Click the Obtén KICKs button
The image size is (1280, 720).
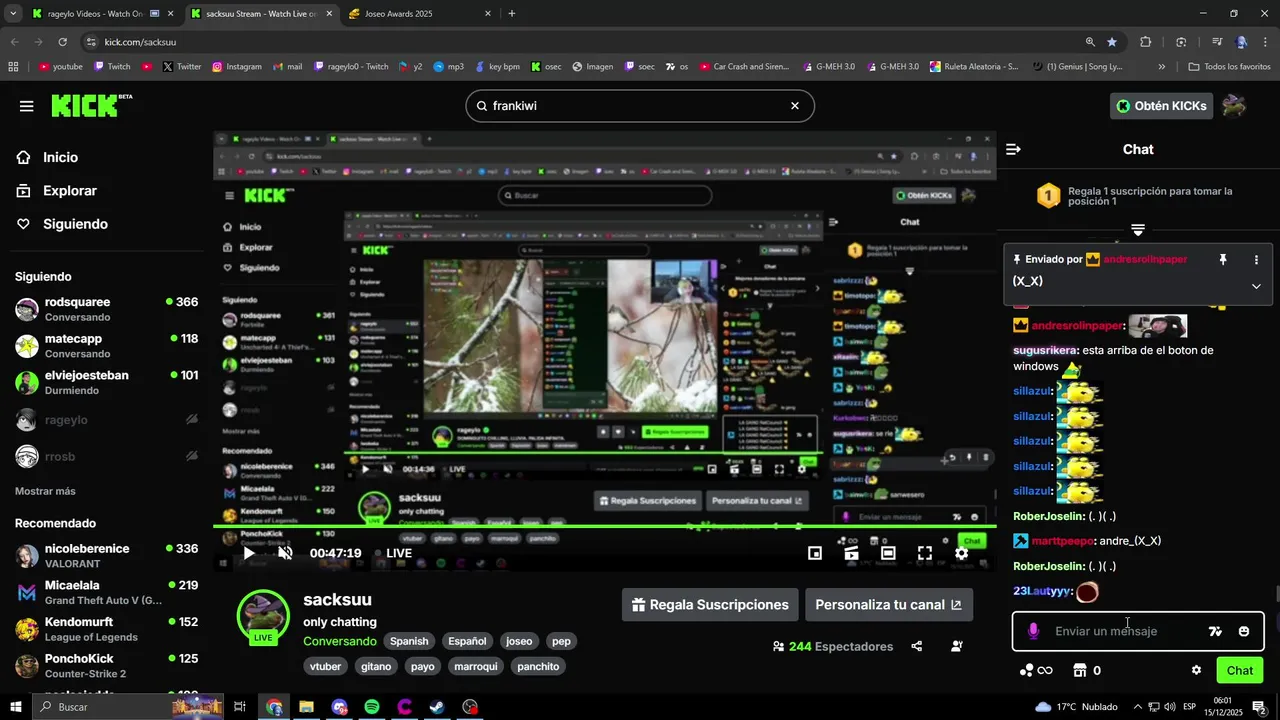[1161, 106]
